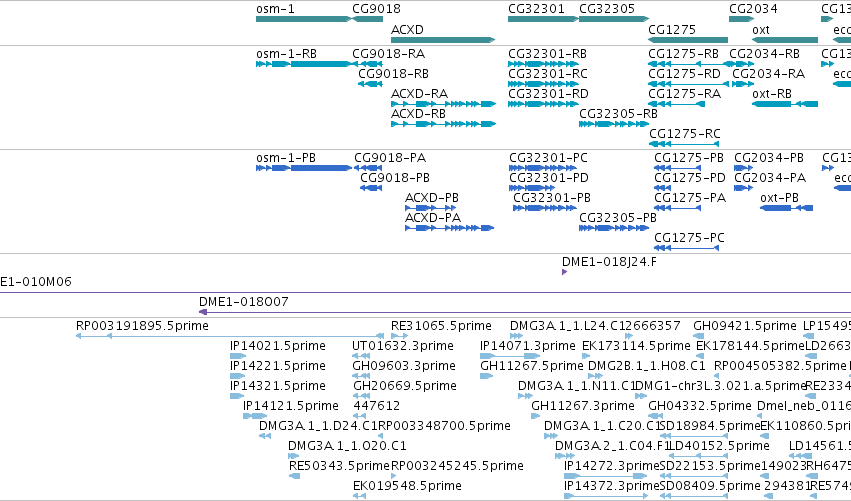Select transcript CG9018-RA label

389,54
